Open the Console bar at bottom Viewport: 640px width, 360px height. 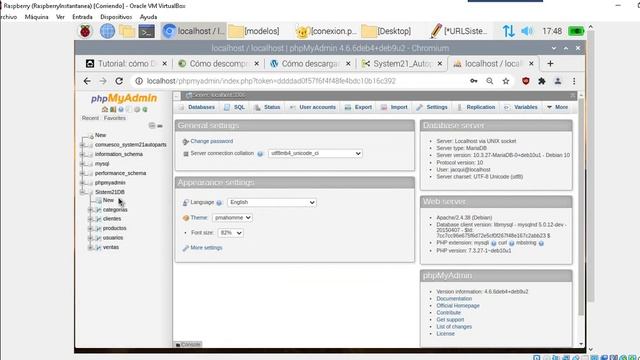[x=188, y=344]
